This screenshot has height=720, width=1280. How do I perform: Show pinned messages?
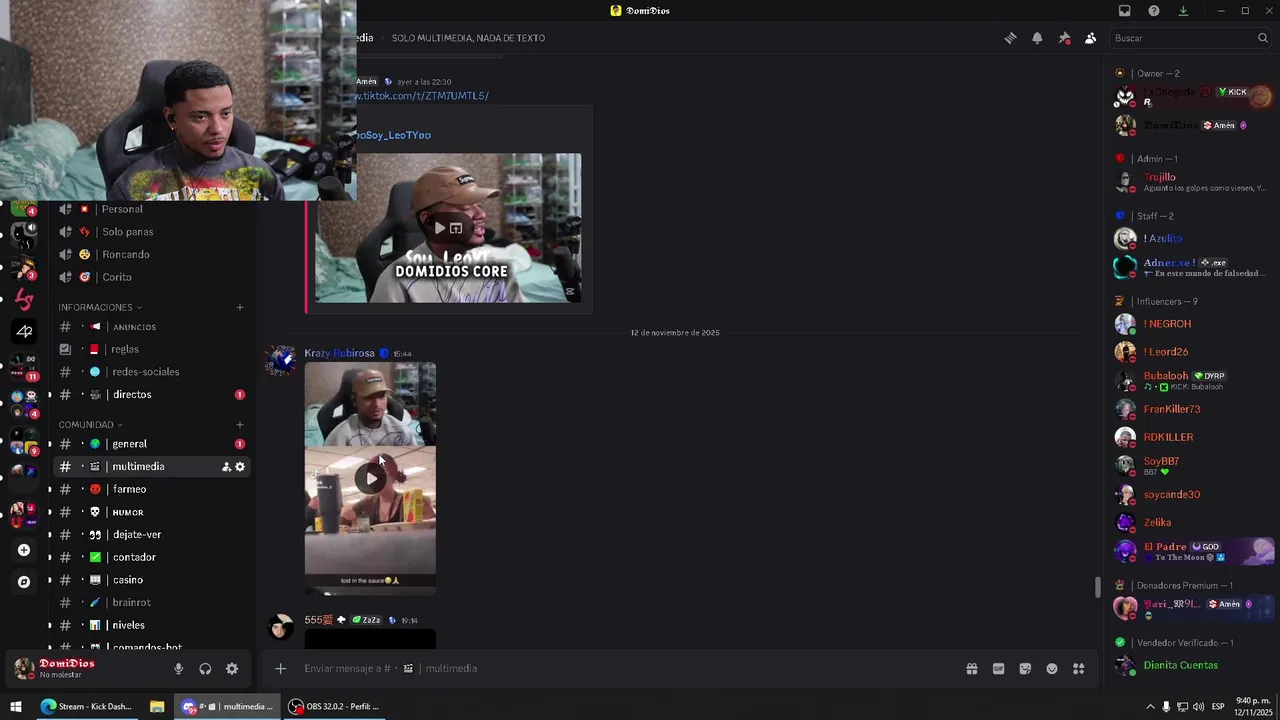point(1064,38)
